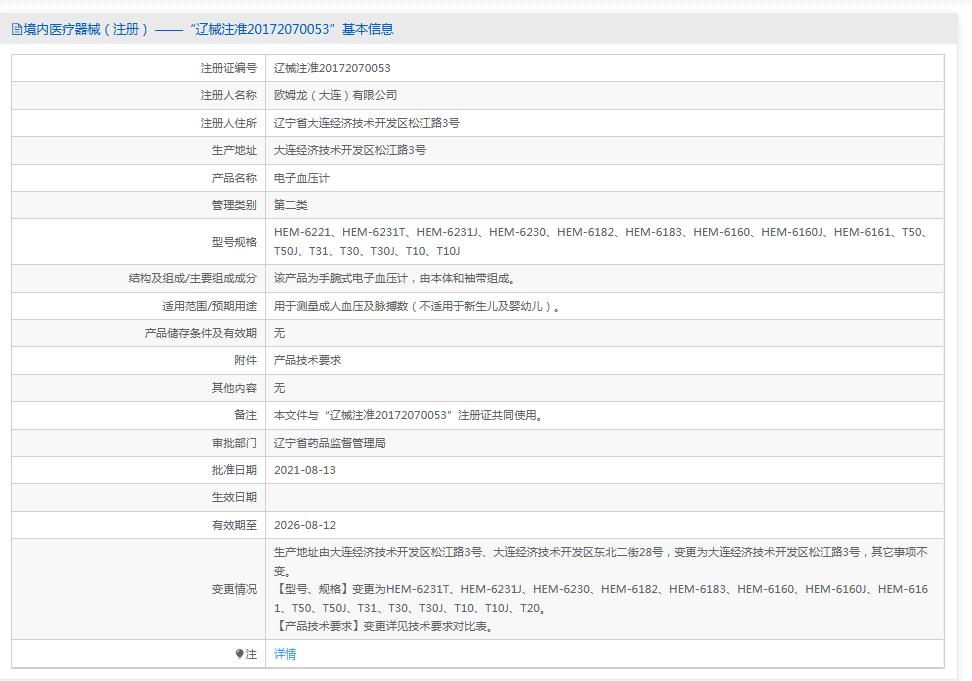Open the 详情 details link

point(286,653)
